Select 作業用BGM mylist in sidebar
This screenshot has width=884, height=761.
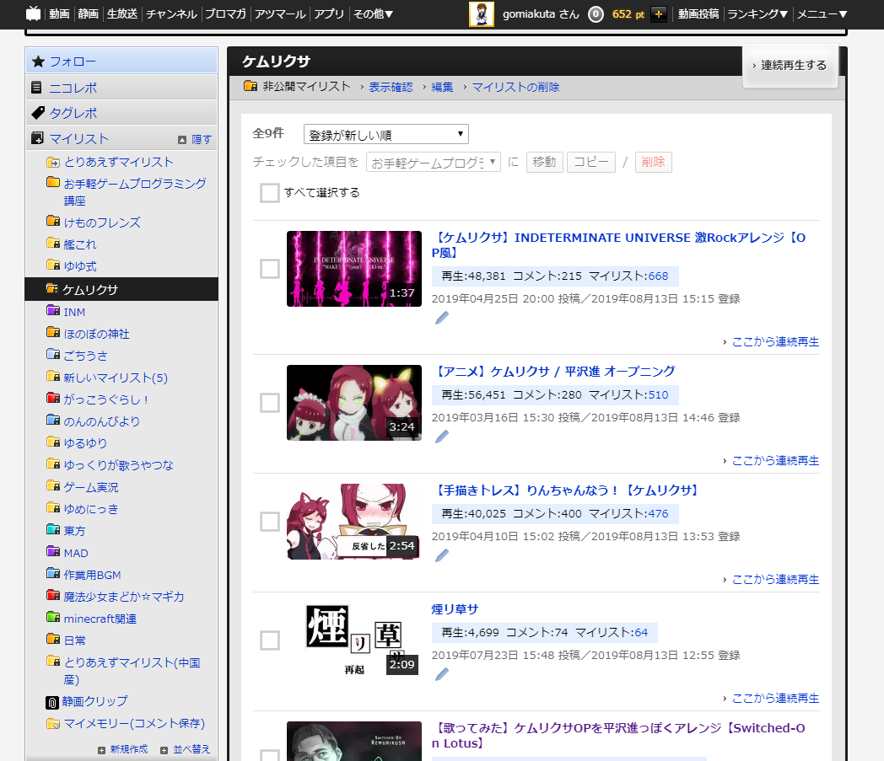click(x=92, y=575)
